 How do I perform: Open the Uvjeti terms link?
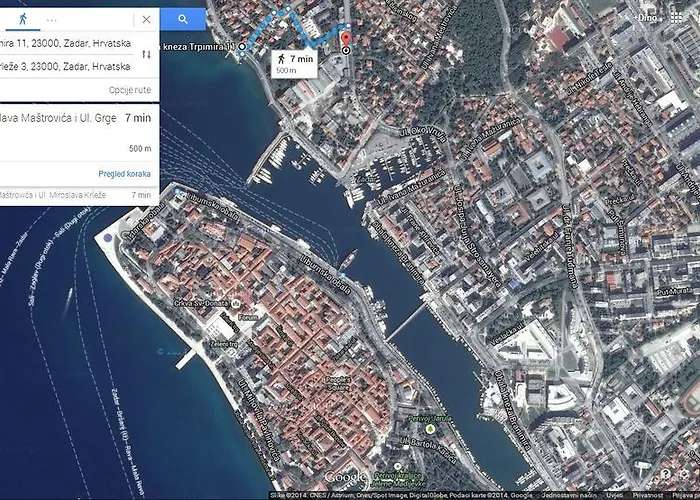point(614,494)
